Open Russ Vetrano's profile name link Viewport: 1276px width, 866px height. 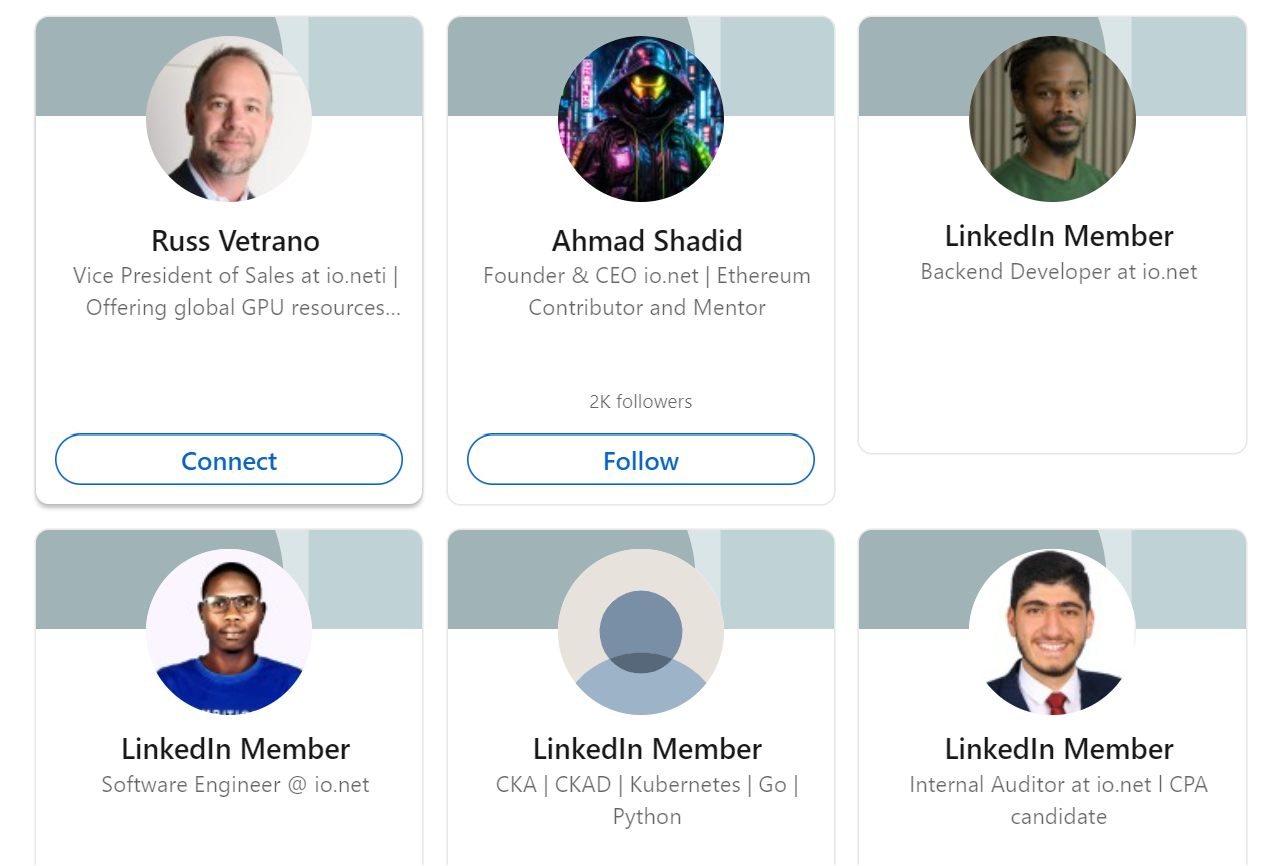[x=234, y=240]
